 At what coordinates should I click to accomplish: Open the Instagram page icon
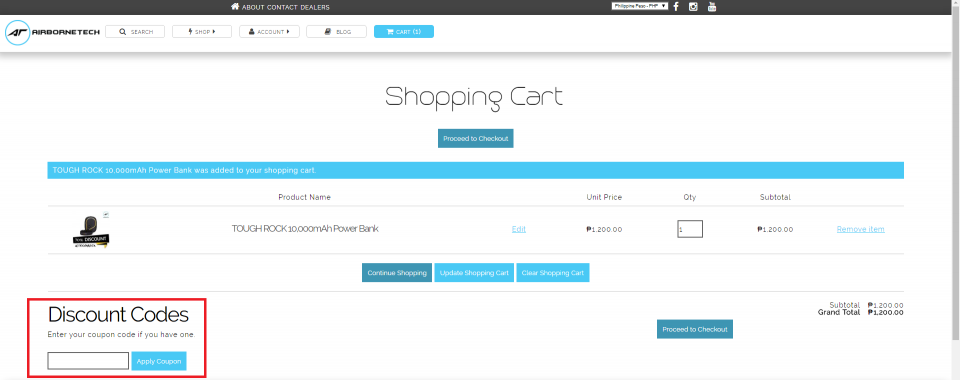(x=693, y=7)
